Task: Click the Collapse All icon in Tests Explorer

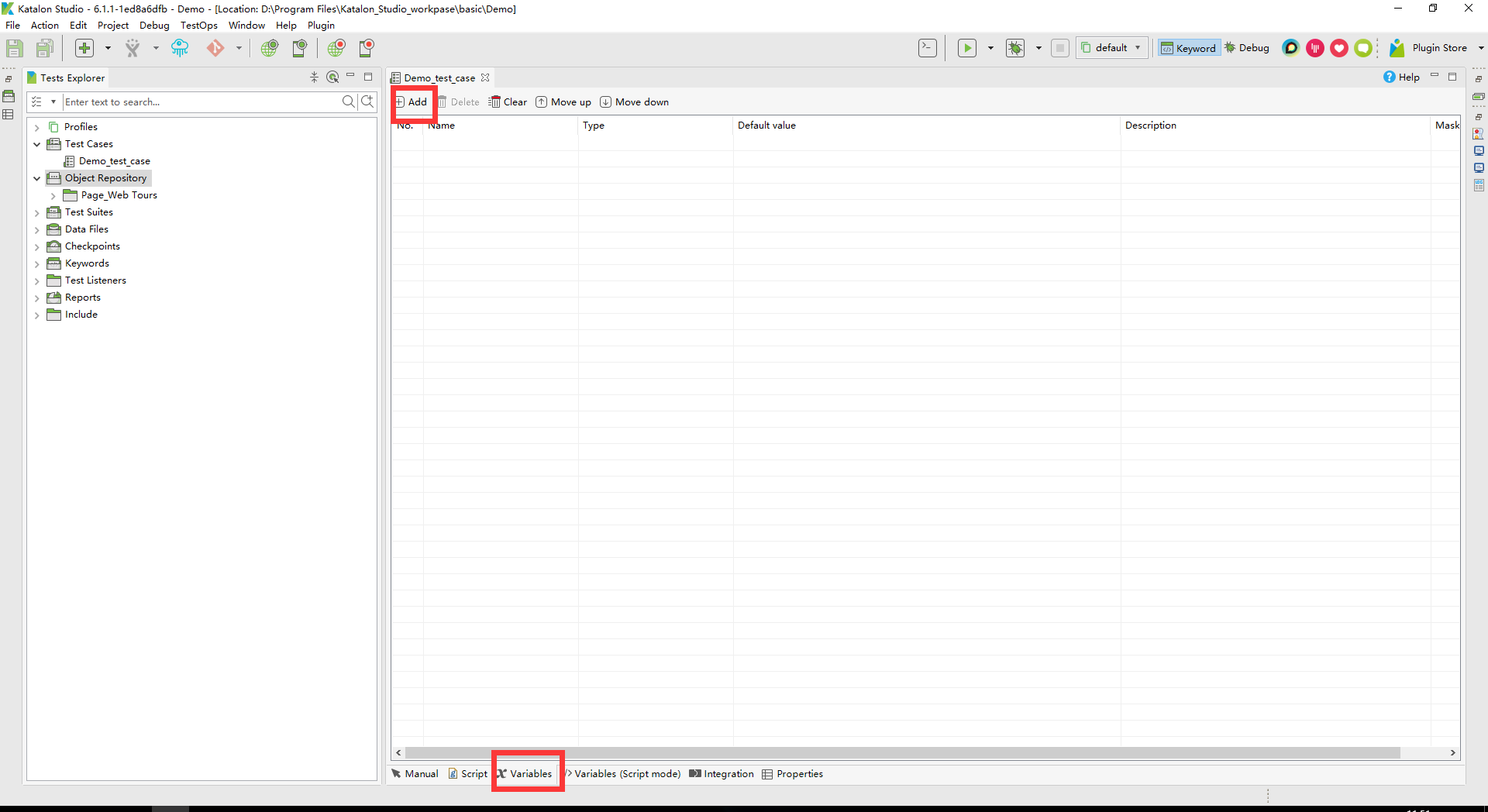Action: point(314,77)
